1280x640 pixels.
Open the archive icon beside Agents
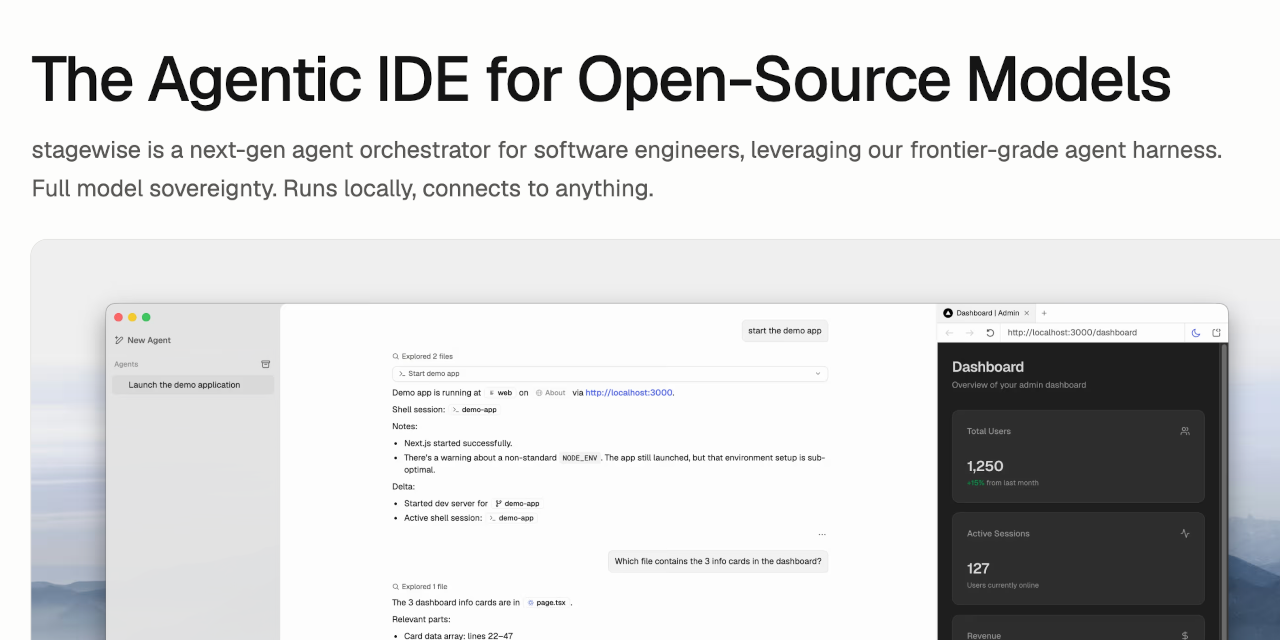click(265, 364)
